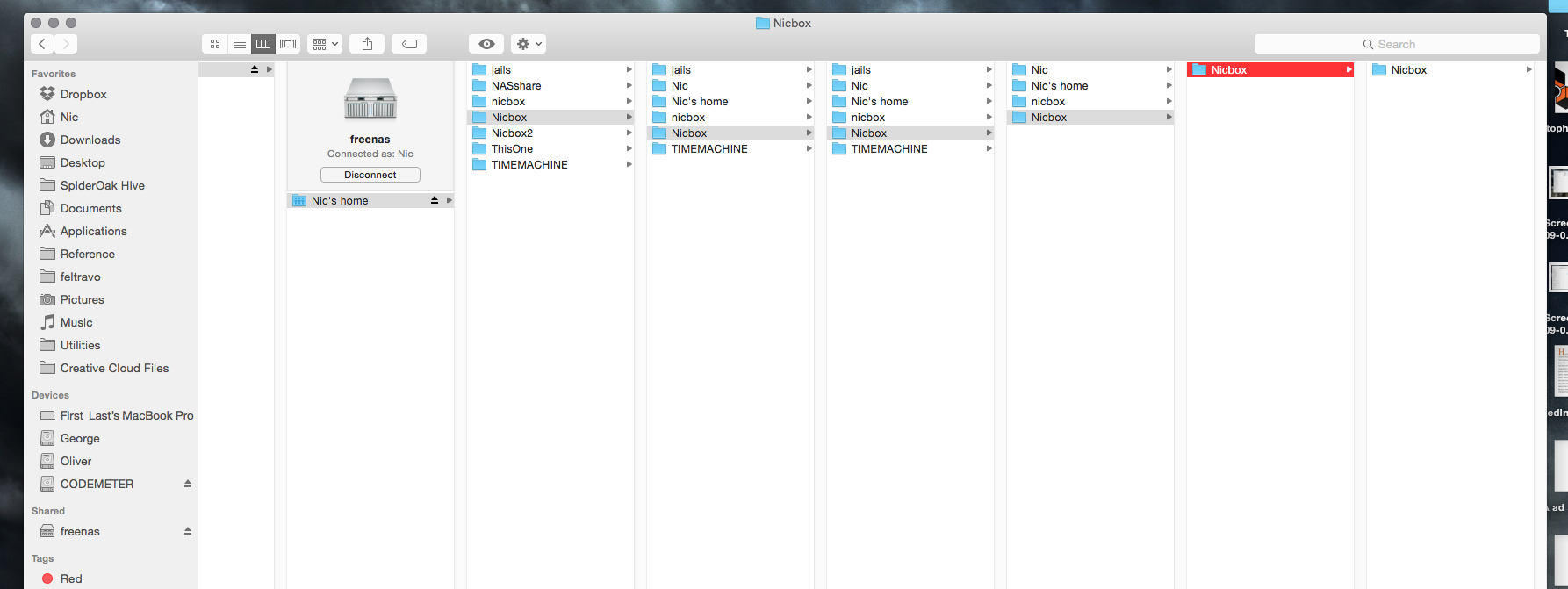Open the Nic home folder in sidebar
Screen dimensions: 1568x589
pos(69,117)
